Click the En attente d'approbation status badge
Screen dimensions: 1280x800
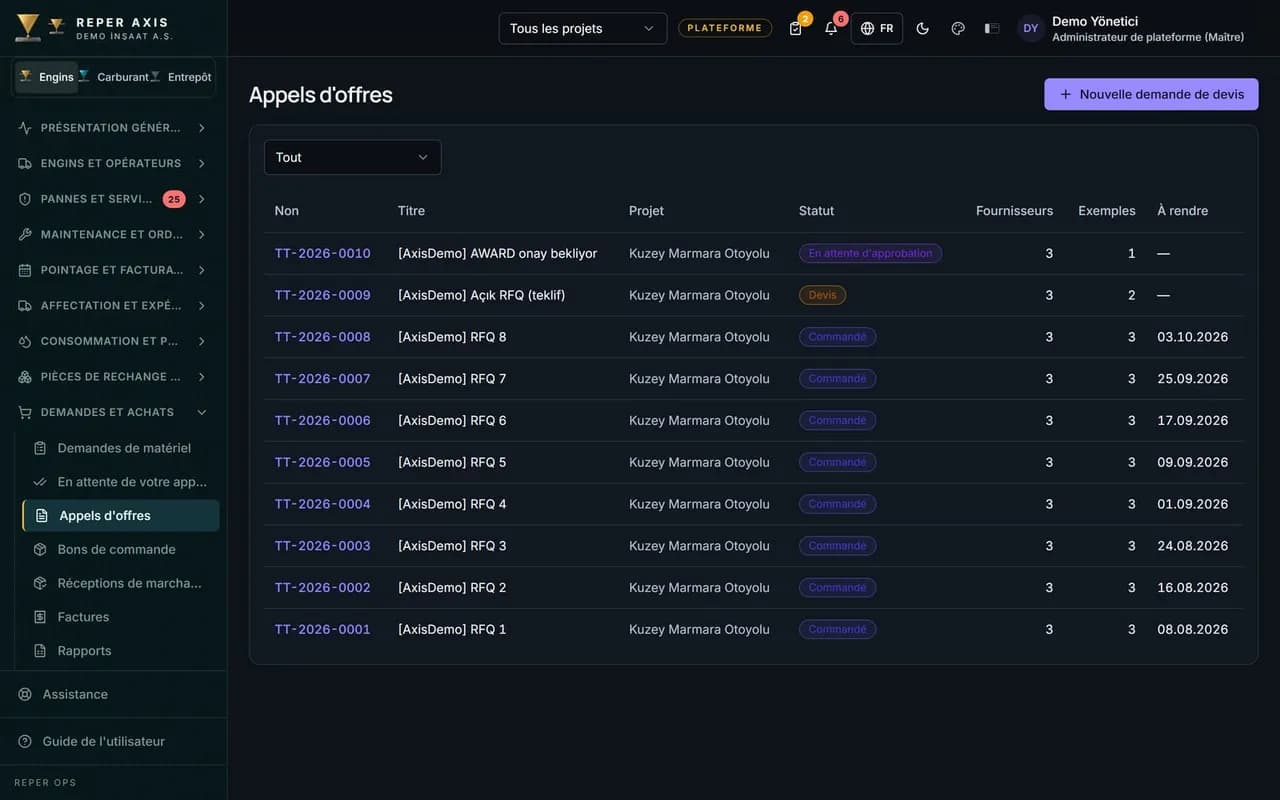point(870,253)
